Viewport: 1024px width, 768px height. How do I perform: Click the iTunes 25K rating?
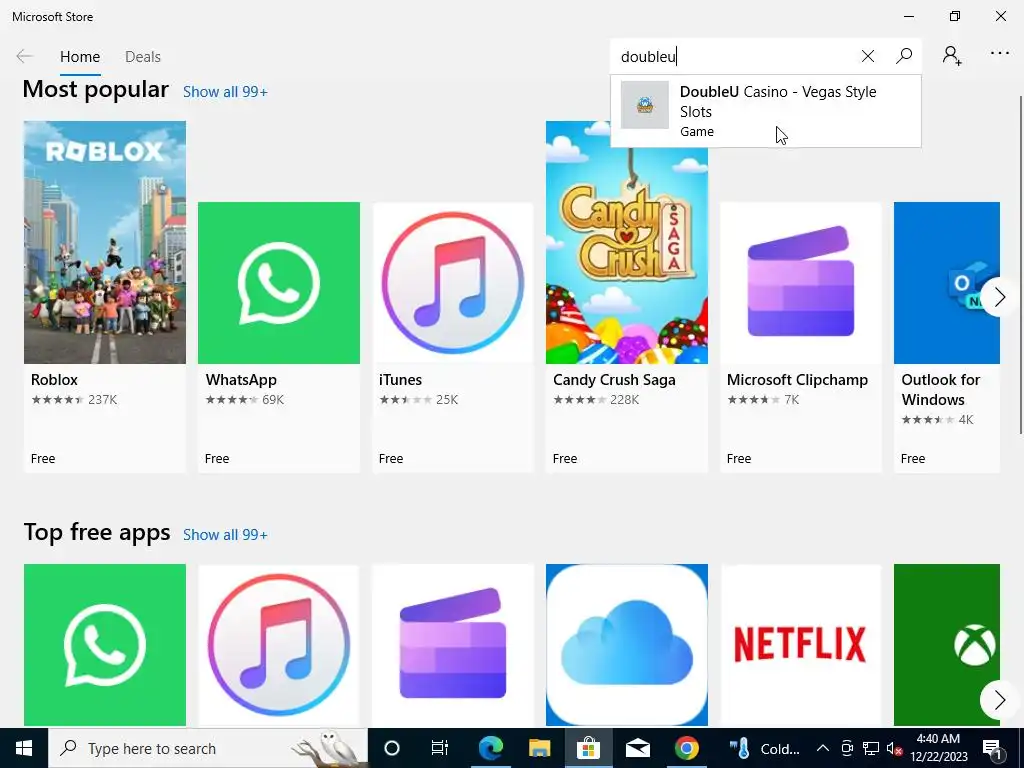tap(419, 400)
